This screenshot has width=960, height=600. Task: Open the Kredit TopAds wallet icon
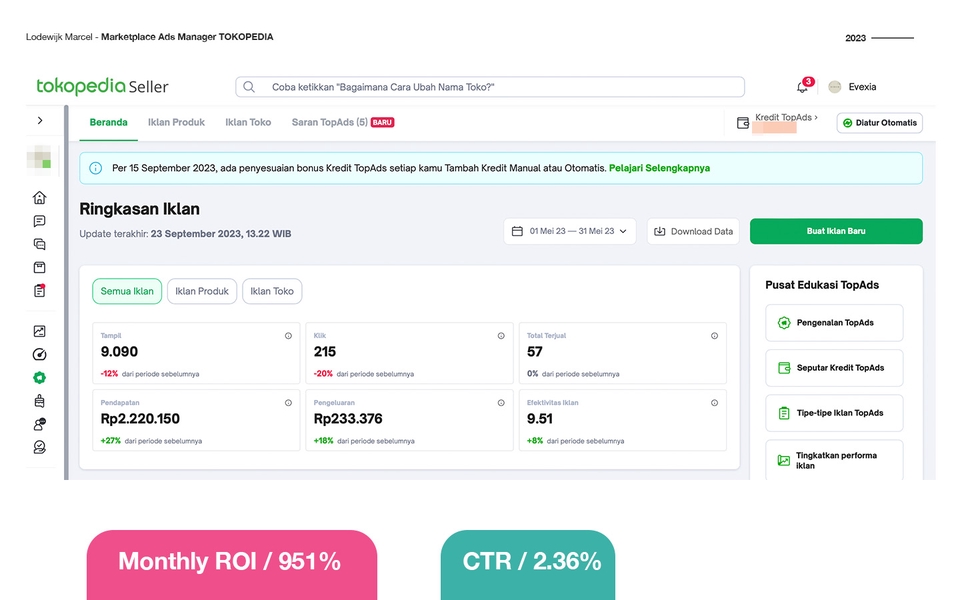click(x=741, y=120)
